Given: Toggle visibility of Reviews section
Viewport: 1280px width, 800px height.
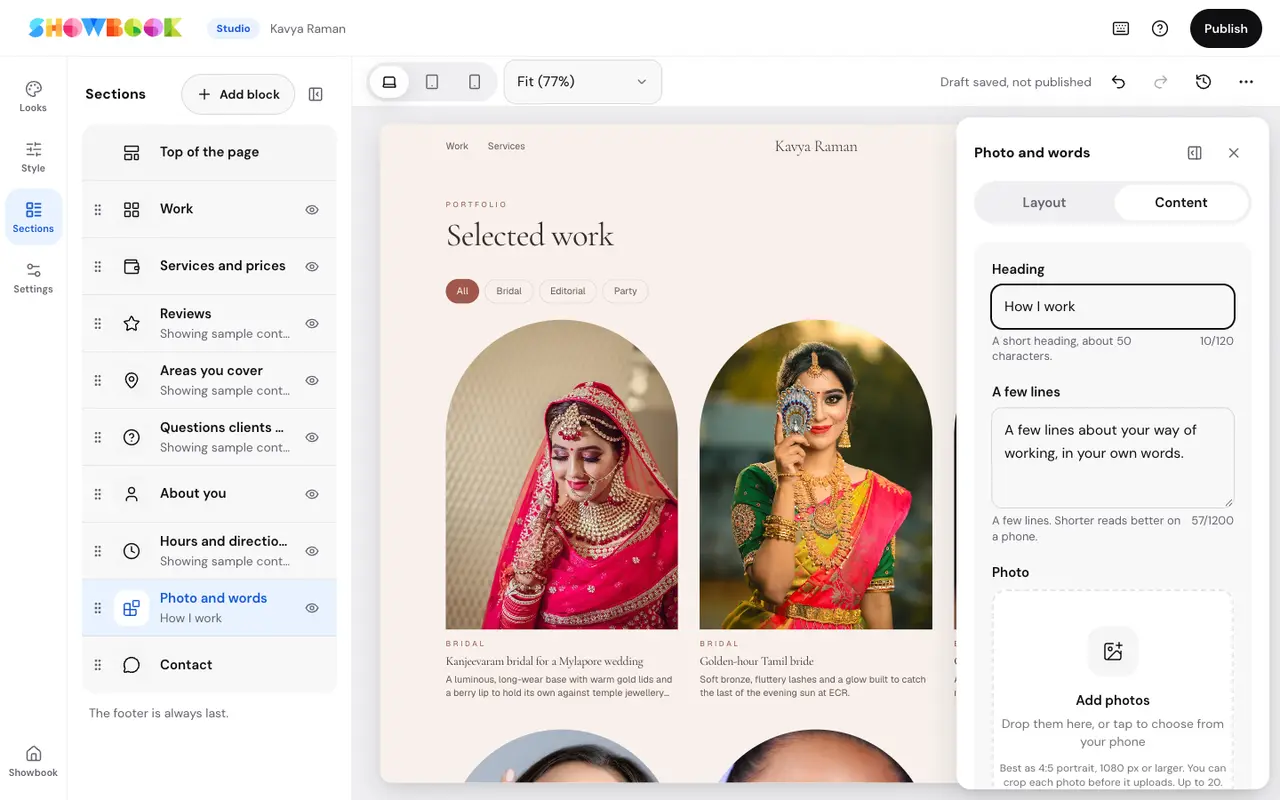Looking at the screenshot, I should [312, 324].
